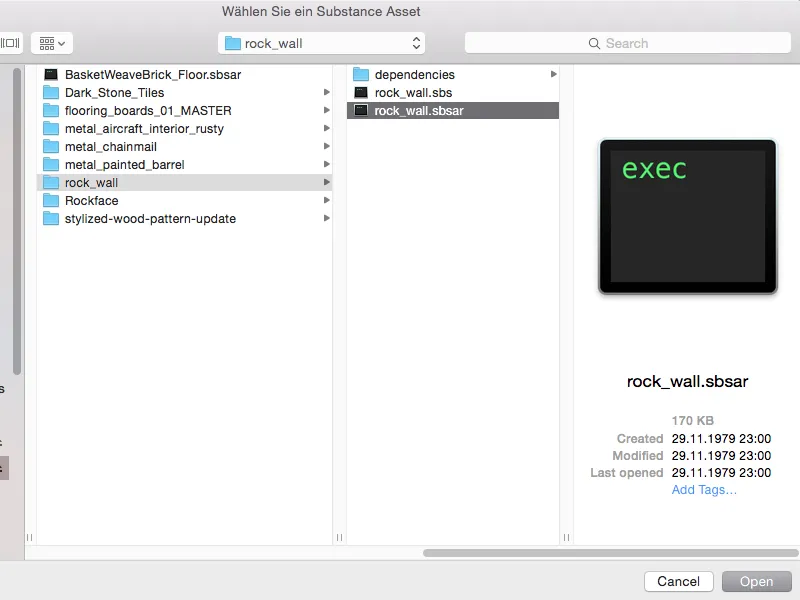Image resolution: width=800 pixels, height=600 pixels.
Task: Select the BasketWeaveBrick_Floor.sbsar file name
Action: click(x=153, y=75)
